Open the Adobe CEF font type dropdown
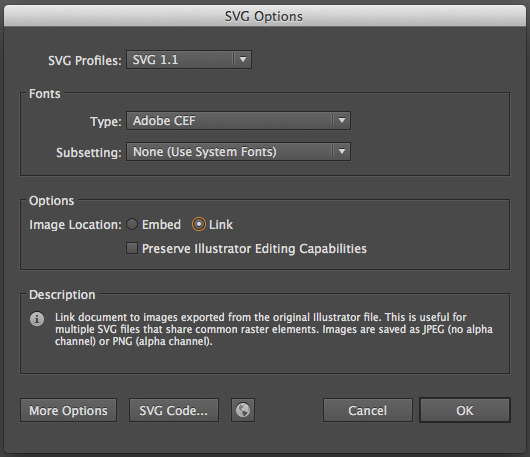Image resolution: width=530 pixels, height=457 pixels. pyautogui.click(x=238, y=120)
